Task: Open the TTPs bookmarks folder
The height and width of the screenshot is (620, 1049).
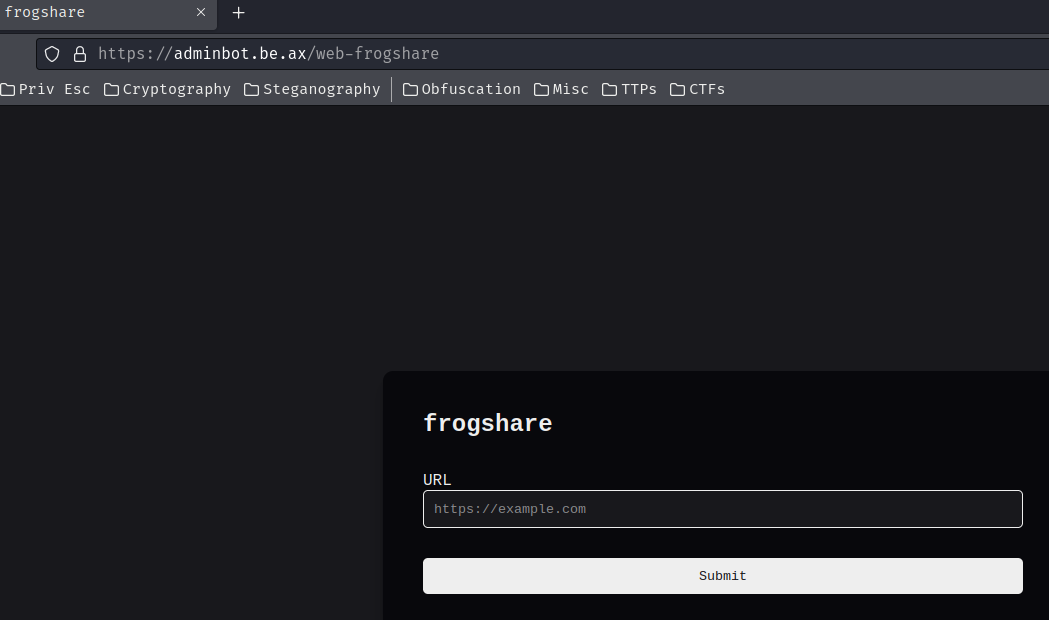Action: [x=629, y=89]
